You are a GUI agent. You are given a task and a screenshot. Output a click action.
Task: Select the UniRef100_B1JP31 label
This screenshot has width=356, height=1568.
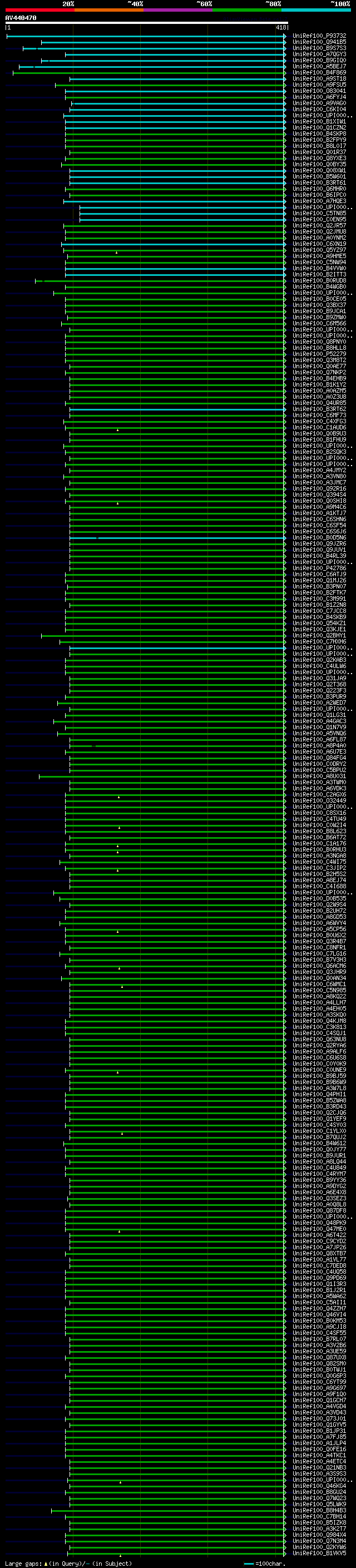coord(319,1431)
